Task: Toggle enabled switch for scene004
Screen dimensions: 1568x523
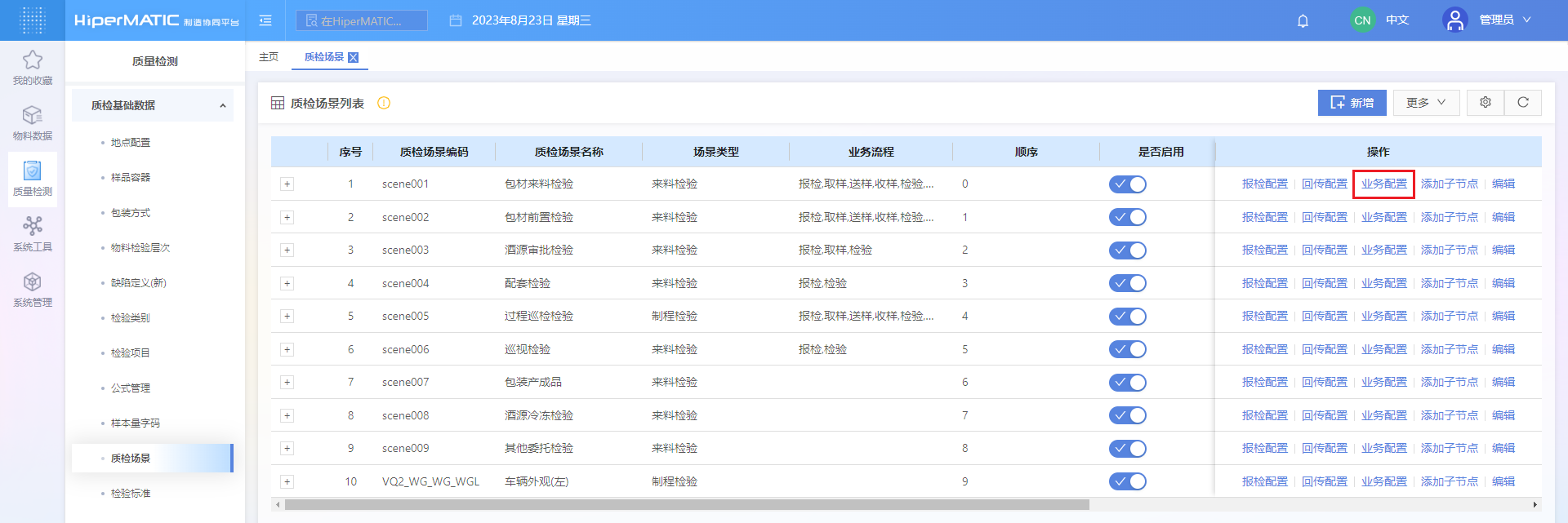Action: coord(1128,283)
